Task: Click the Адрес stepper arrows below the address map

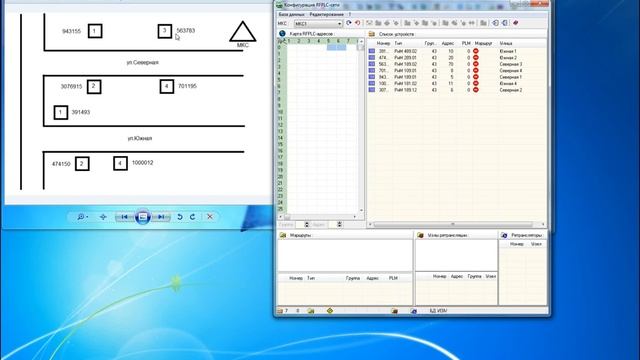Action: click(x=339, y=224)
